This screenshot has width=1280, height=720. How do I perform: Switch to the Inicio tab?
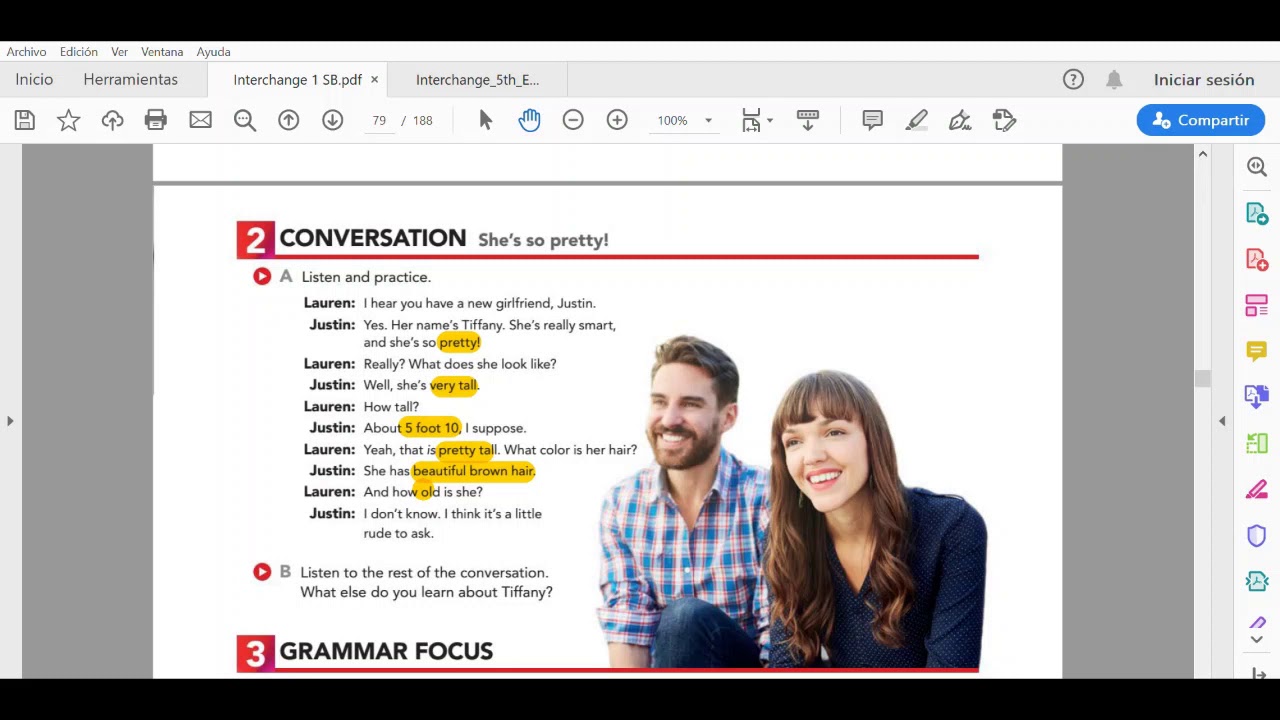[34, 79]
